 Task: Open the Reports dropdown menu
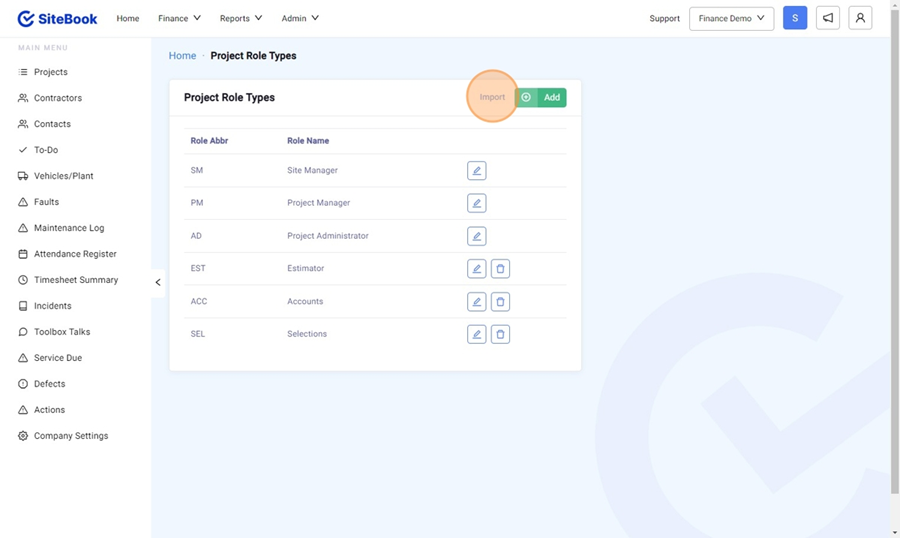click(x=241, y=18)
